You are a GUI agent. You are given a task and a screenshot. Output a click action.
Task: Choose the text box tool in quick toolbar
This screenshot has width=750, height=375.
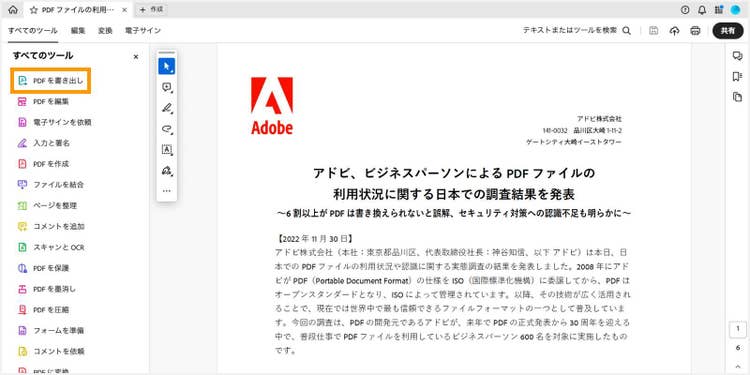click(166, 149)
